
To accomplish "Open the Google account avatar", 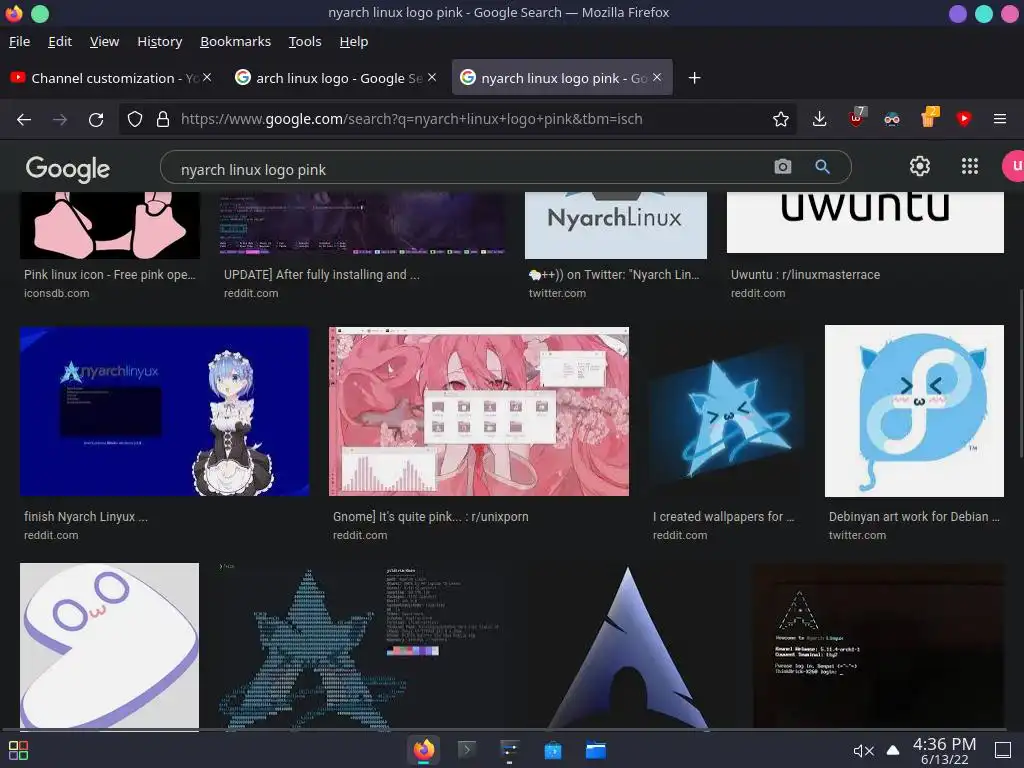I will tap(1014, 167).
